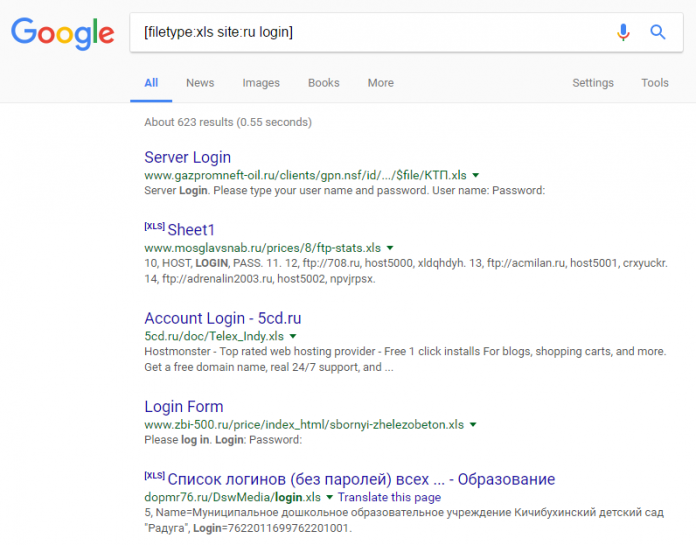Click the snippet 'Please log in. Login: Password:'
The height and width of the screenshot is (545, 696).
coord(223,440)
